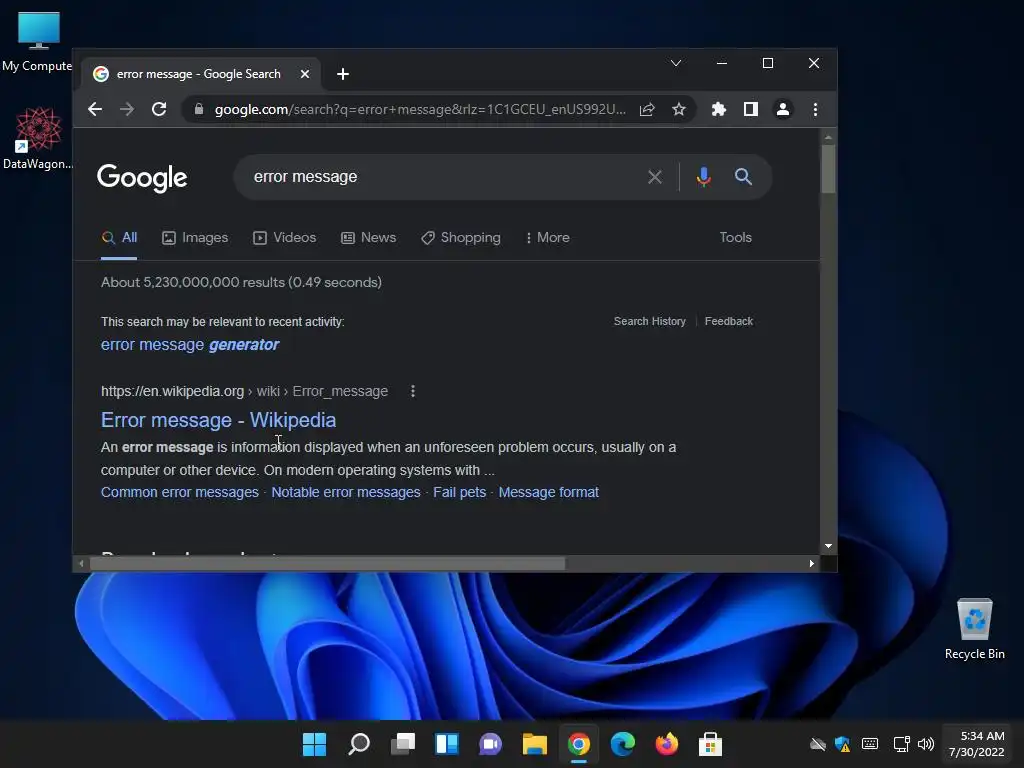Open 'Common error messages' sitelink
The height and width of the screenshot is (768, 1024).
[180, 492]
